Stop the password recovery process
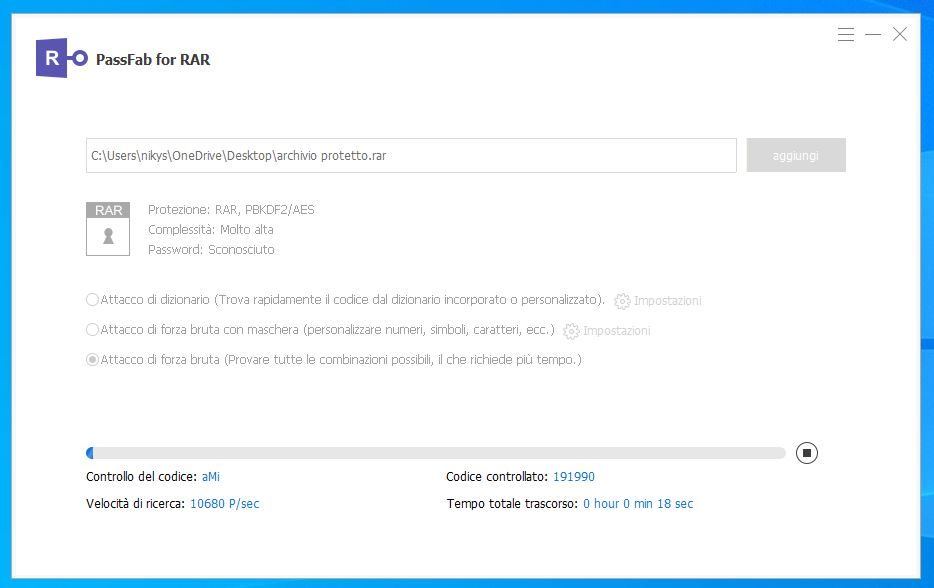Image resolution: width=934 pixels, height=588 pixels. pos(807,453)
